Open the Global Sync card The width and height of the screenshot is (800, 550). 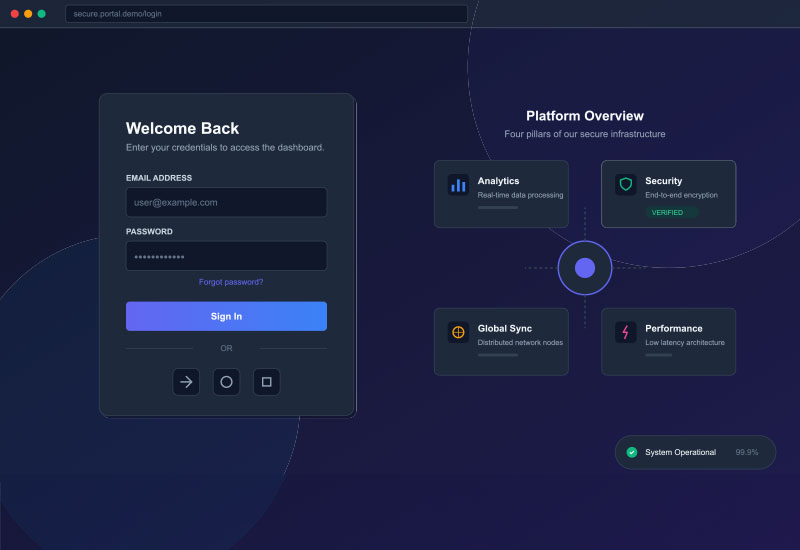(501, 342)
